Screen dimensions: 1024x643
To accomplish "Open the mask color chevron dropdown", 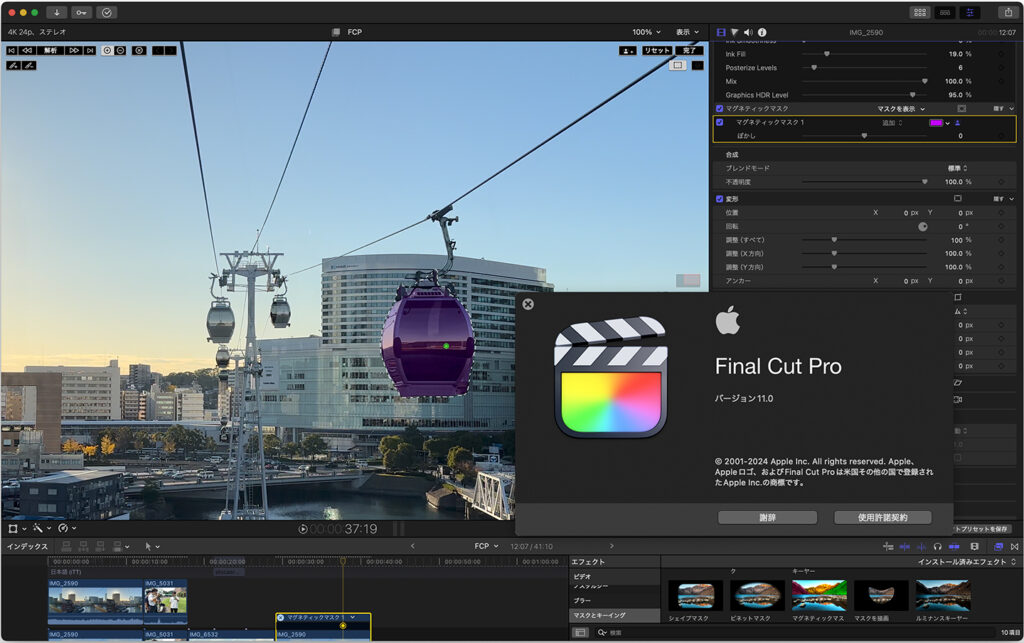I will [948, 123].
